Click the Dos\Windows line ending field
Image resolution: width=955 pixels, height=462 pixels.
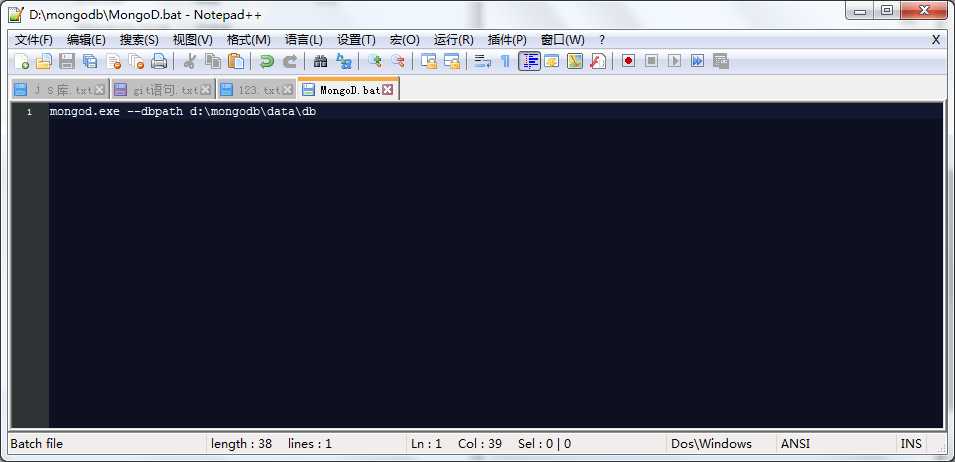(711, 444)
